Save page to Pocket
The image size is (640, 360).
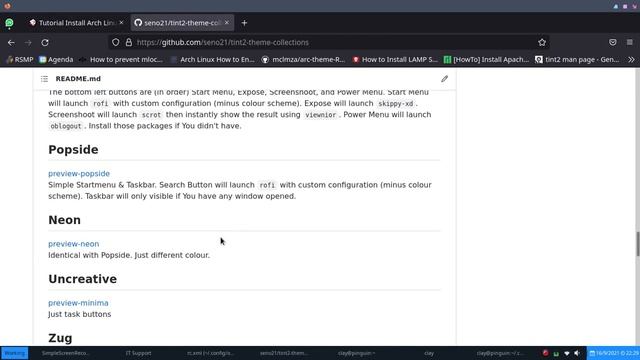pyautogui.click(x=613, y=42)
